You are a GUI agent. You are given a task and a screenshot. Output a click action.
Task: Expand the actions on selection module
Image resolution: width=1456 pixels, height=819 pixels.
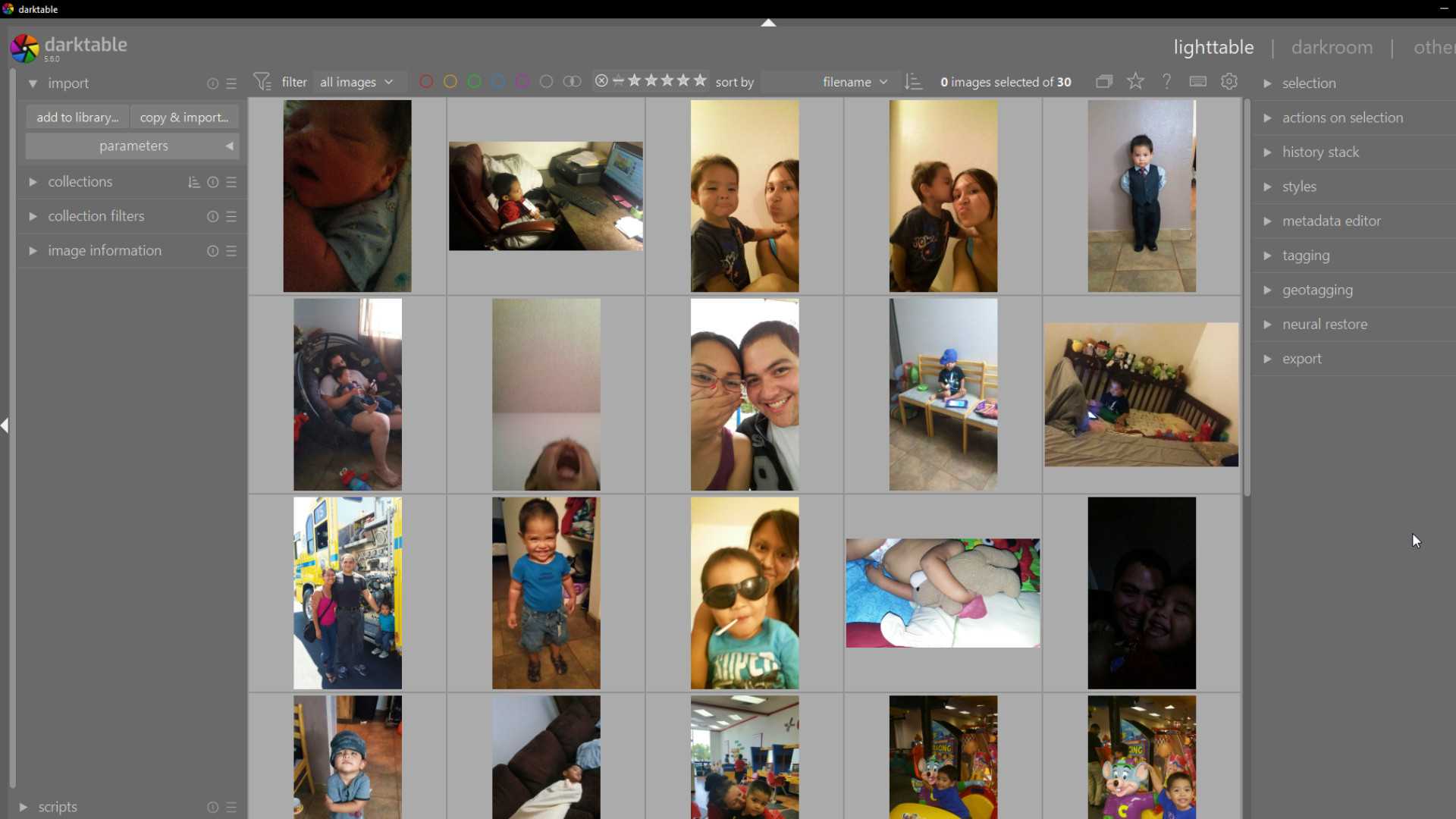(x=1266, y=118)
